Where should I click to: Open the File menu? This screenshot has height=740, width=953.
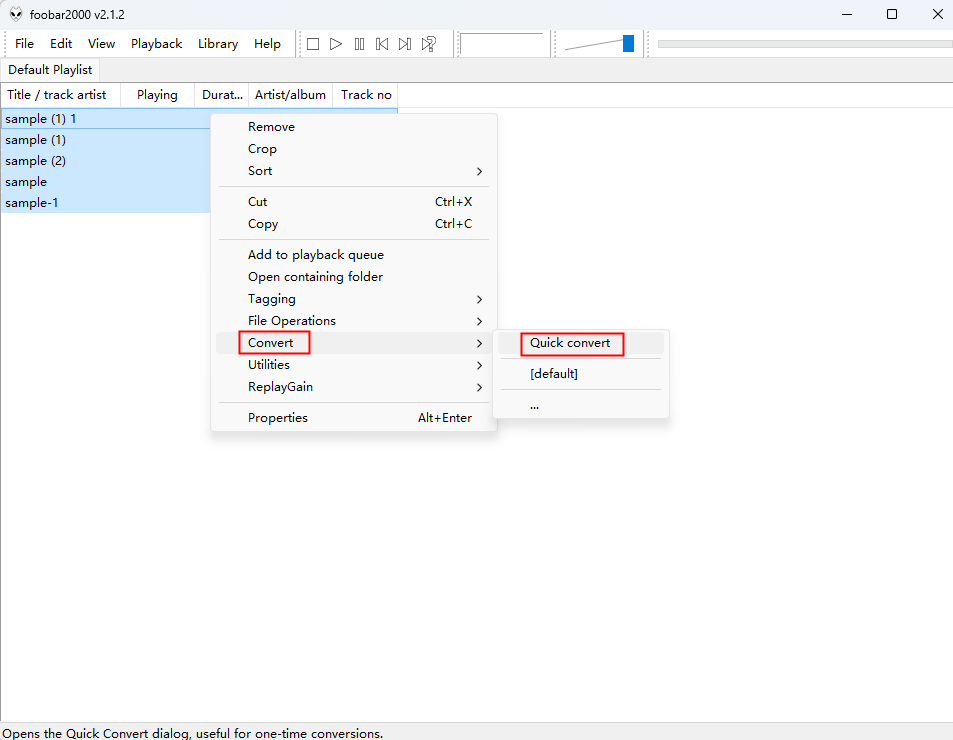pyautogui.click(x=24, y=44)
